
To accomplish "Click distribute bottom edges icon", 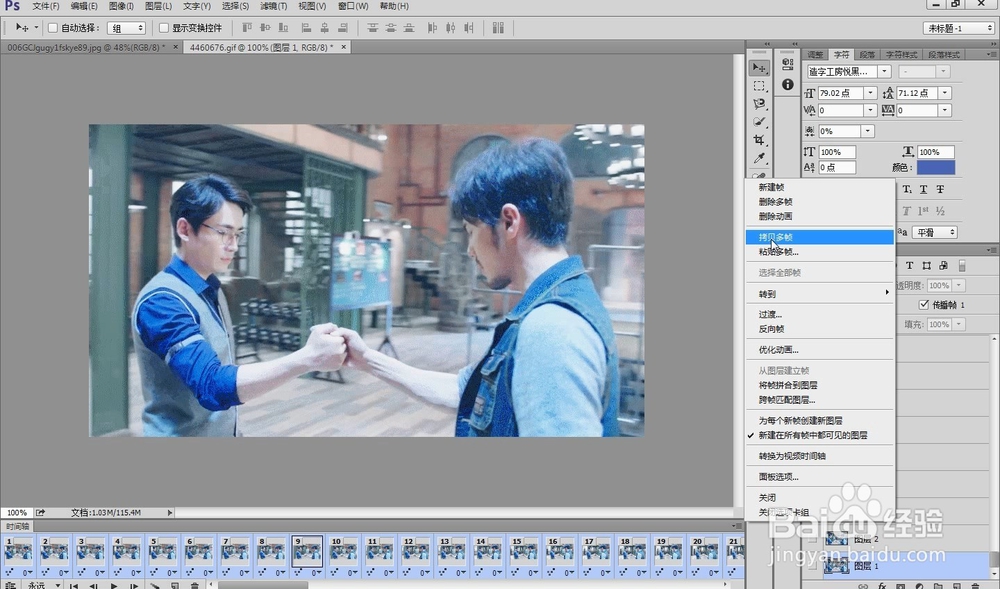I will pos(409,27).
